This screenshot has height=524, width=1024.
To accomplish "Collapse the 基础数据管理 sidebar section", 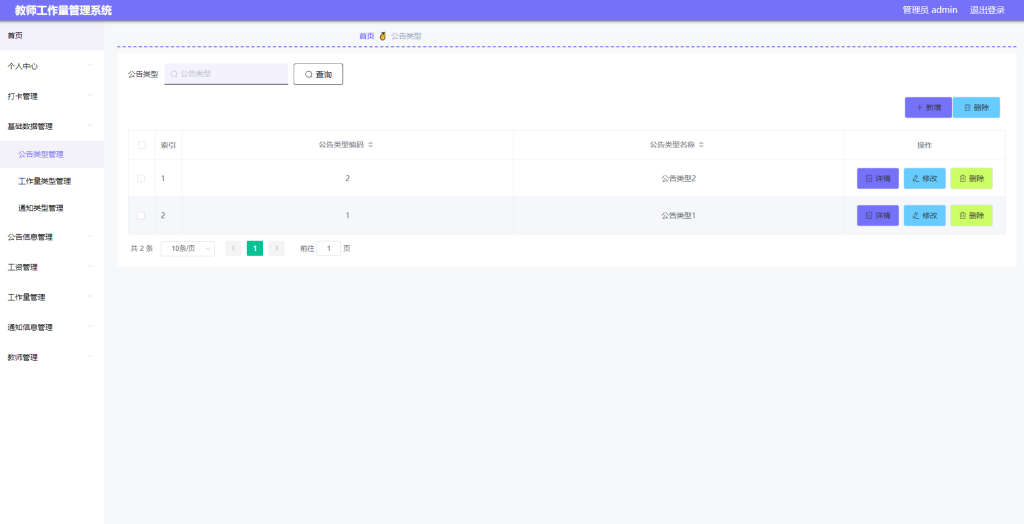I will (52, 126).
